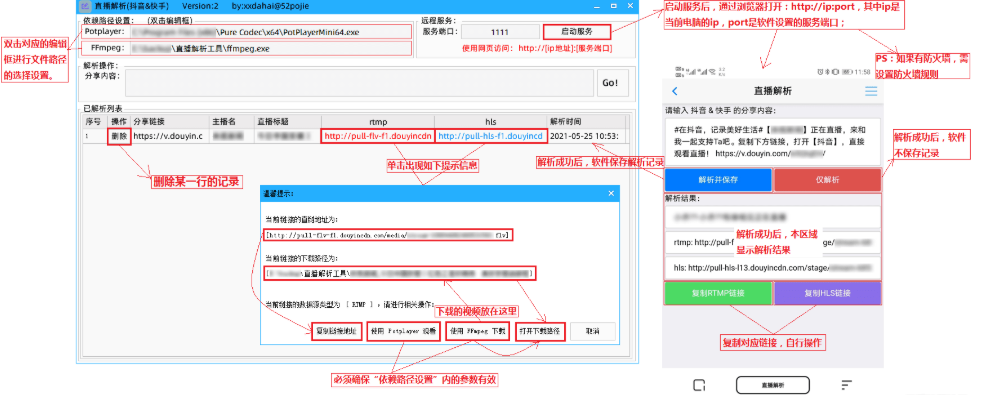Click the hls column header

[490, 121]
